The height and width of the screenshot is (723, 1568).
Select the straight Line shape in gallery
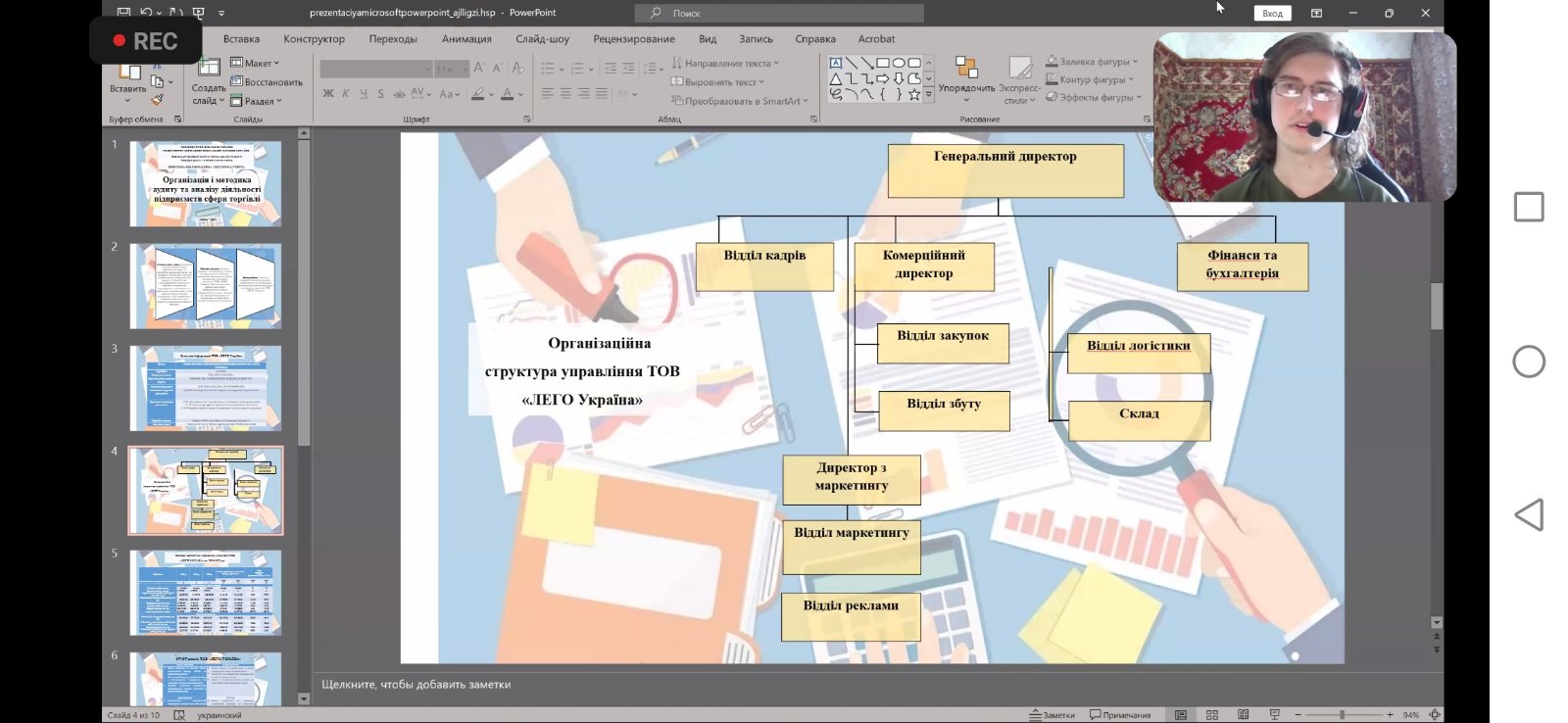852,63
